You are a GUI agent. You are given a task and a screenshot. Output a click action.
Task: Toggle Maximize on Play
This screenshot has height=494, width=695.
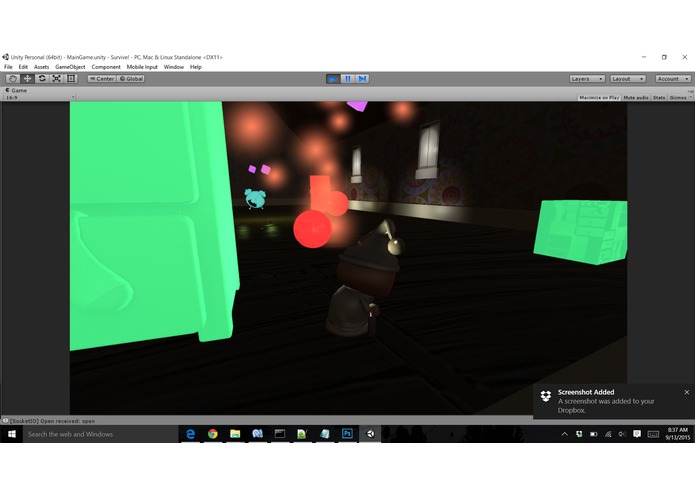599,97
